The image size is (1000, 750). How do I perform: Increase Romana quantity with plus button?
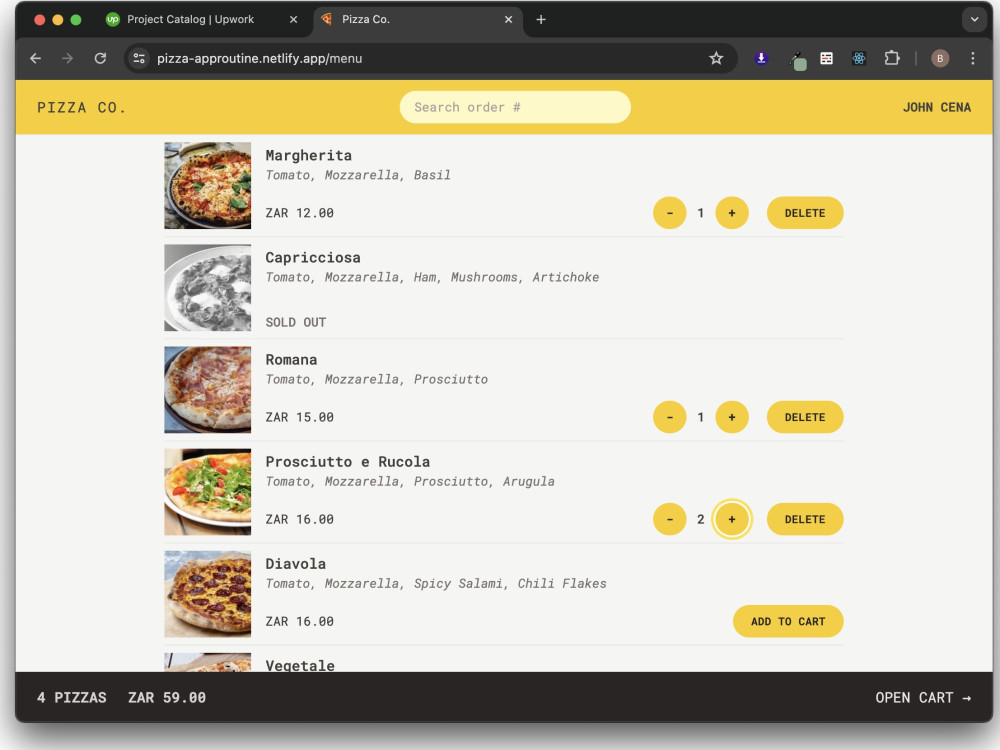732,417
